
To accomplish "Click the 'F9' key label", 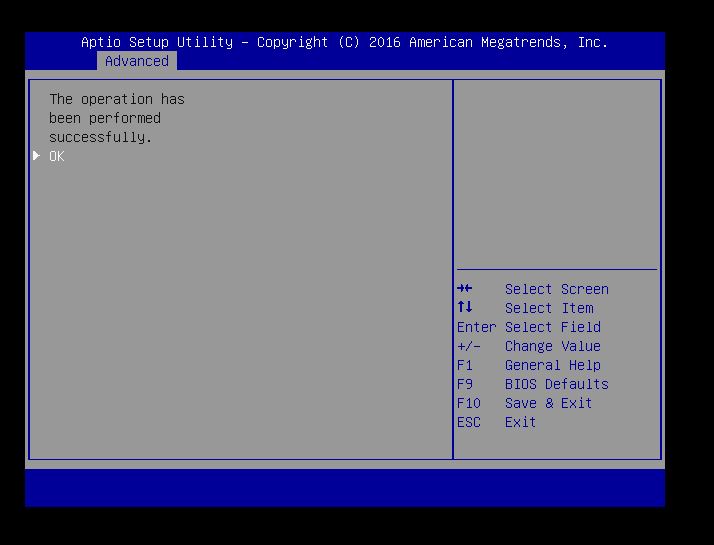I will pos(464,384).
